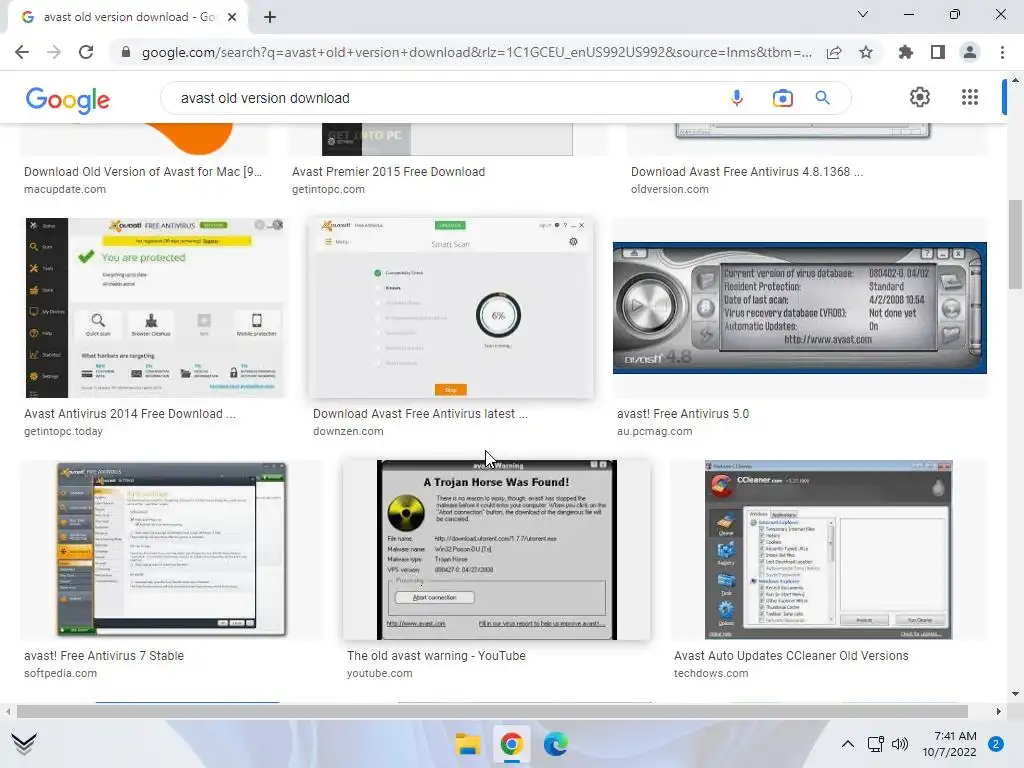The image size is (1024, 768).
Task: Select the avast old version download tab
Action: 128,17
